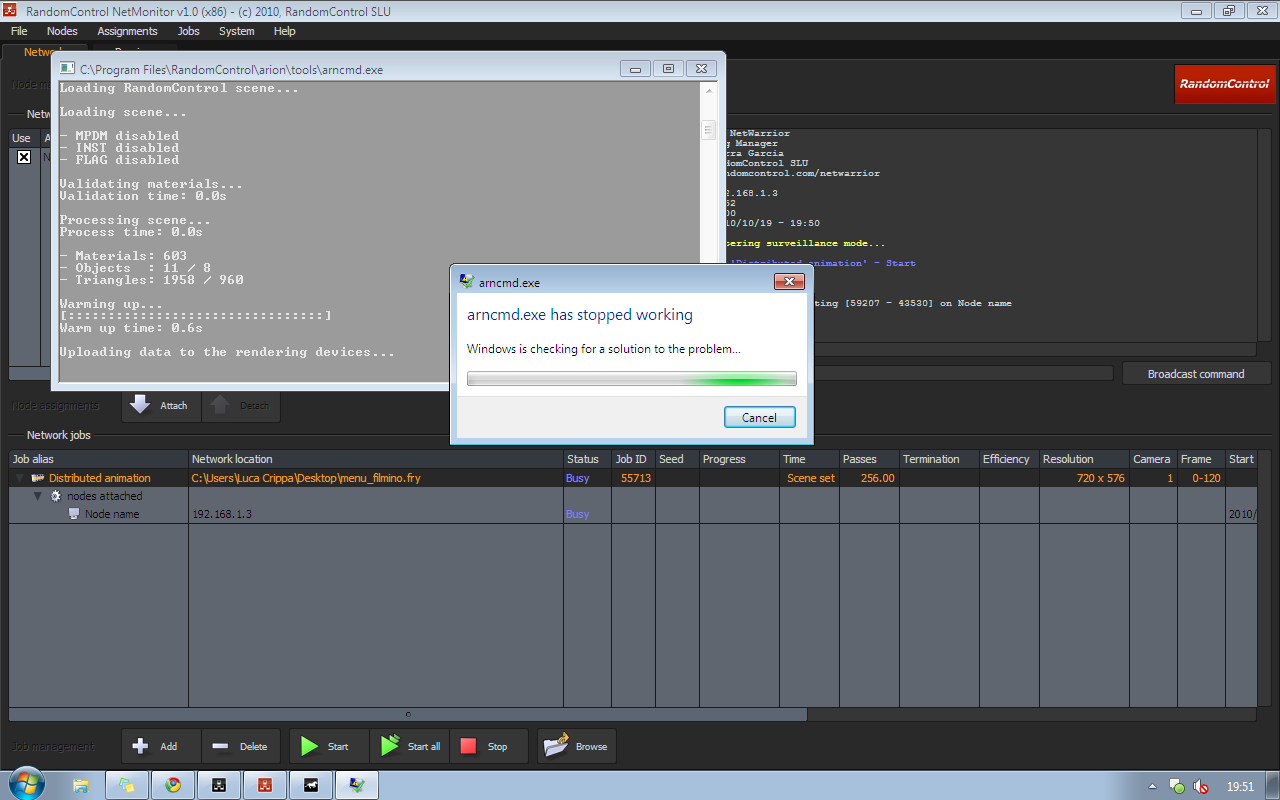Click the system clock showing 19:51
Screen dimensions: 1280x800
[1240, 787]
